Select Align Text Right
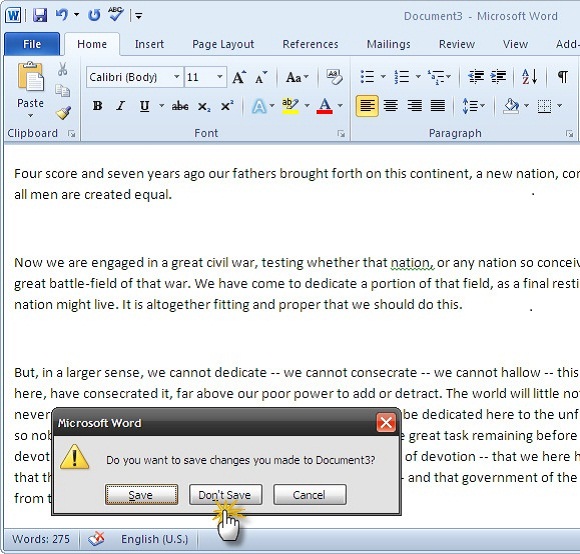 pyautogui.click(x=414, y=106)
